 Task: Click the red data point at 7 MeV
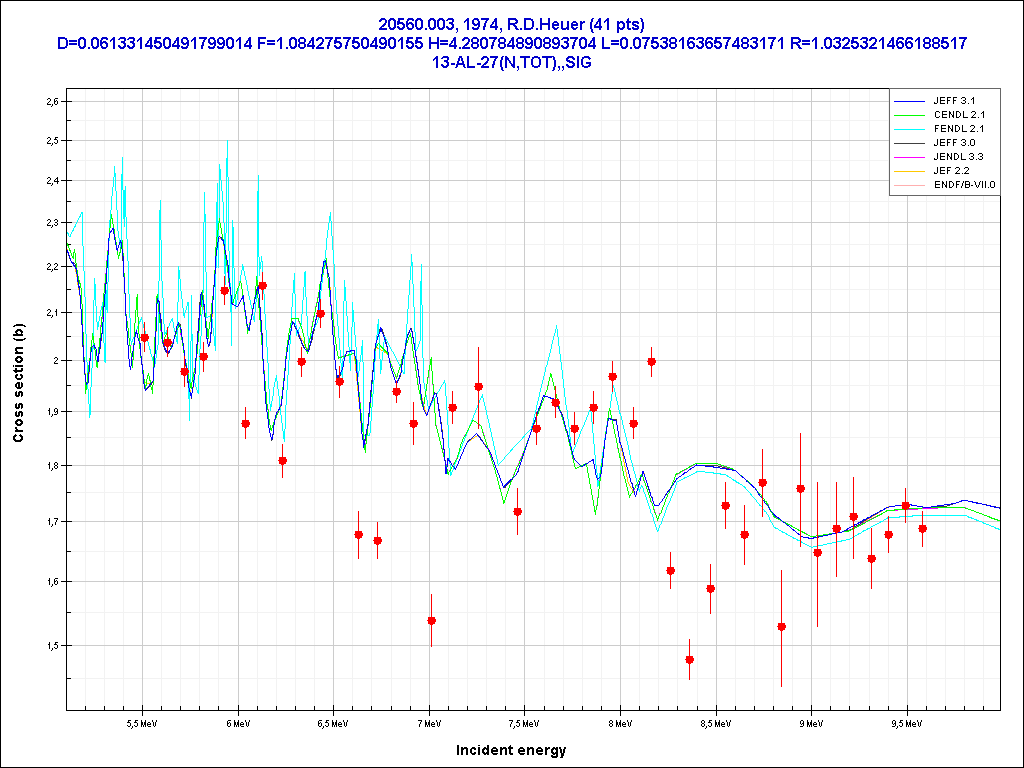point(431,621)
